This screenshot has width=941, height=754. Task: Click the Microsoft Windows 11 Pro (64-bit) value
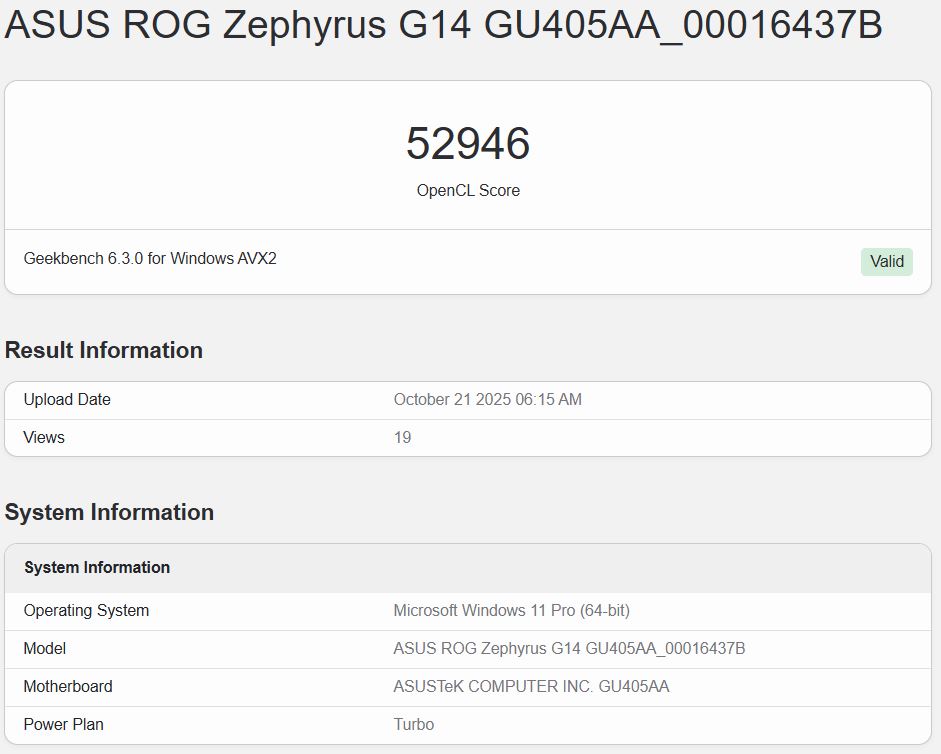pos(511,611)
